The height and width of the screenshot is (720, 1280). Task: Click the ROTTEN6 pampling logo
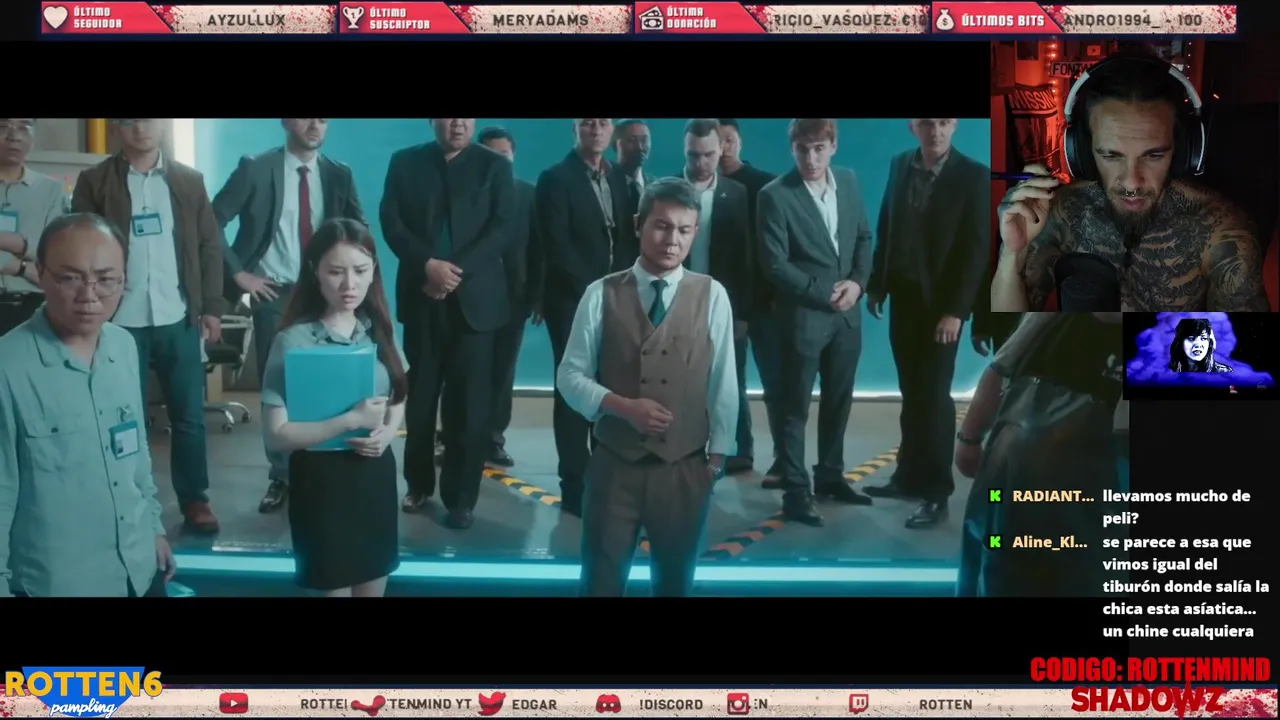83,692
